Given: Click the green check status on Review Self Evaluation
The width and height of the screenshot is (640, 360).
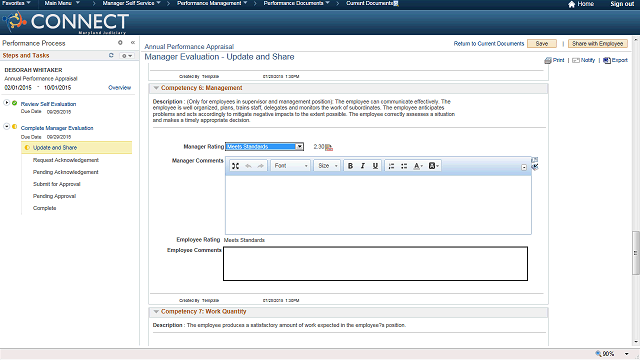Looking at the screenshot, I should coord(15,103).
